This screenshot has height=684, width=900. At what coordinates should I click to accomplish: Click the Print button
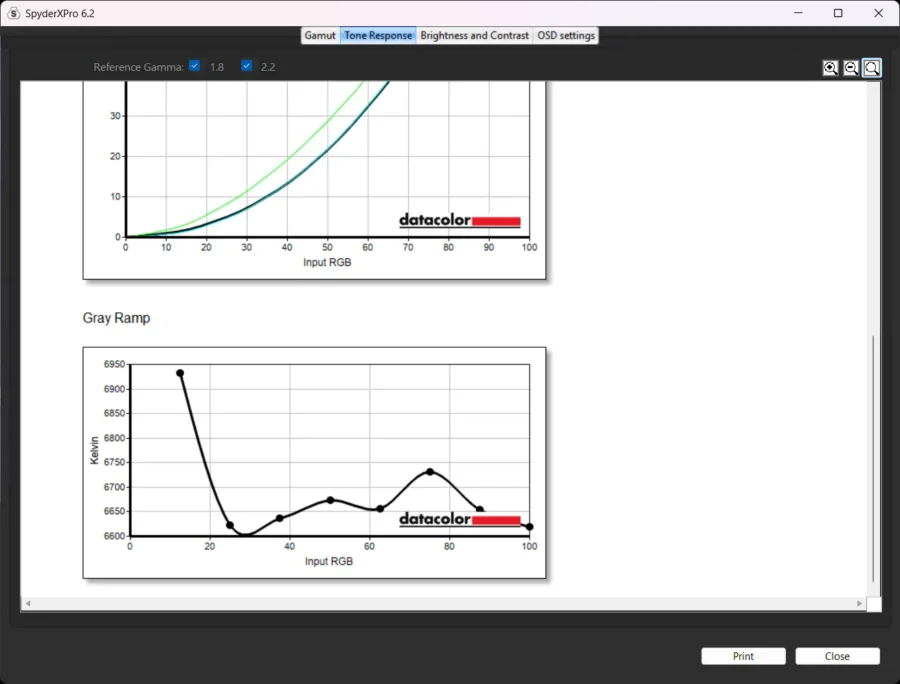743,656
